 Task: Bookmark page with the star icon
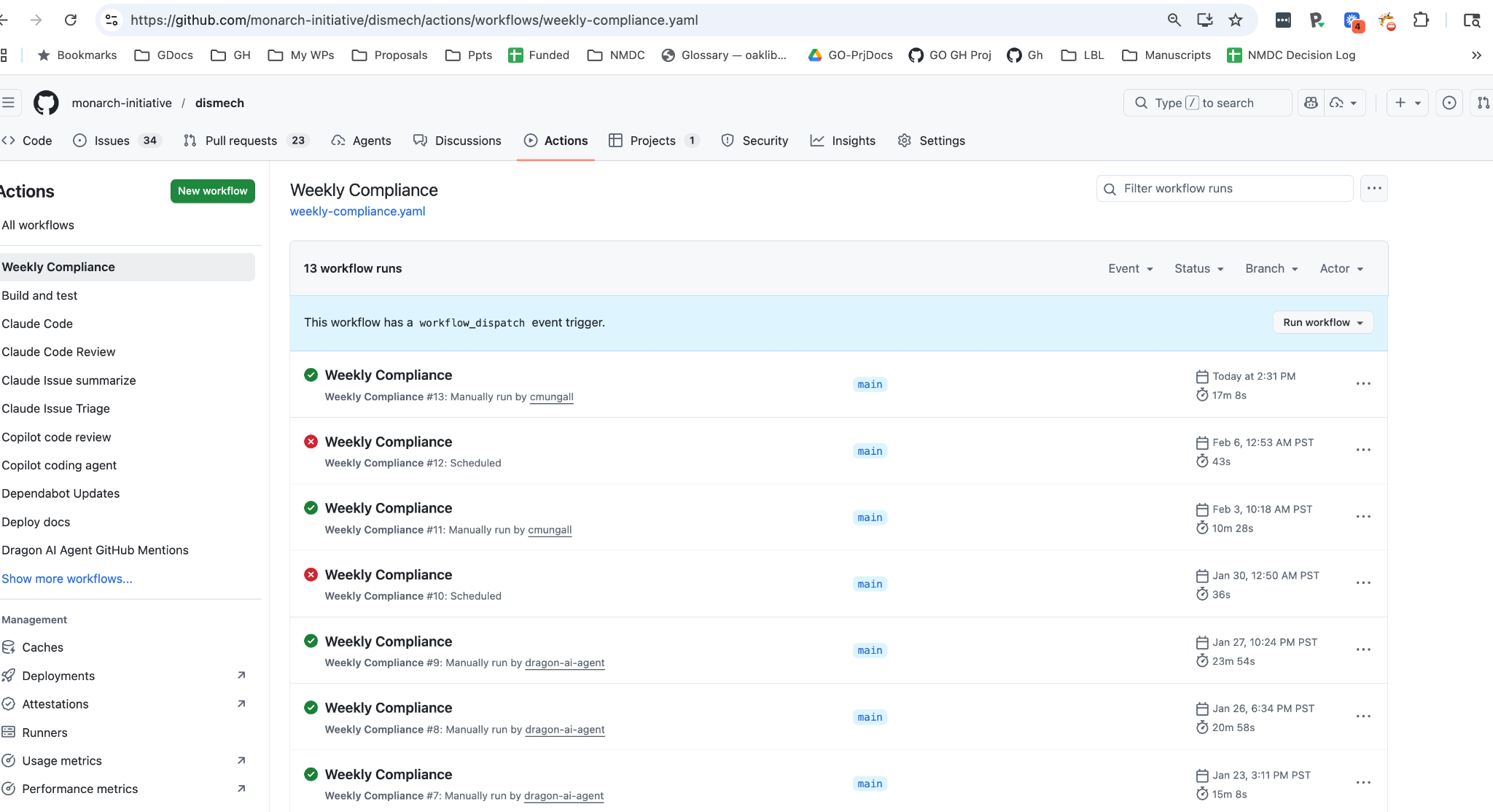coord(1236,20)
